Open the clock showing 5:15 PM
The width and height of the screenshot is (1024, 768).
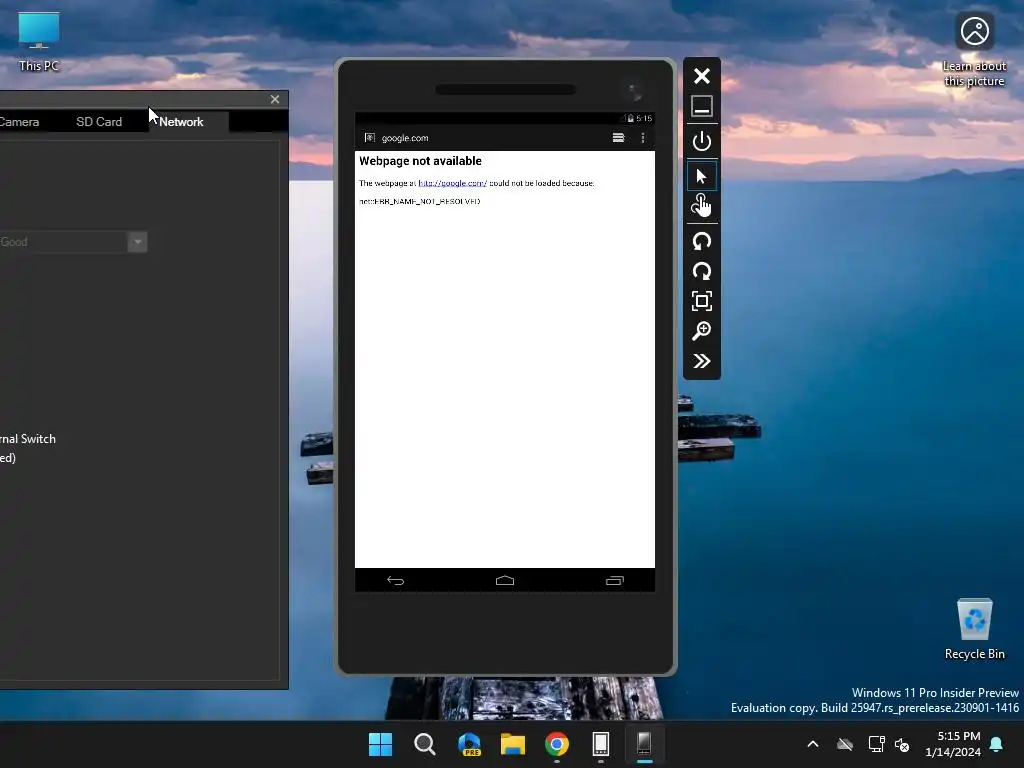(x=953, y=744)
